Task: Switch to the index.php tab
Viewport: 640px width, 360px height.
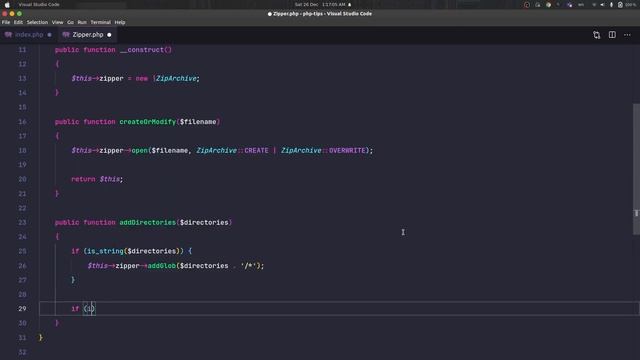Action: [28, 35]
